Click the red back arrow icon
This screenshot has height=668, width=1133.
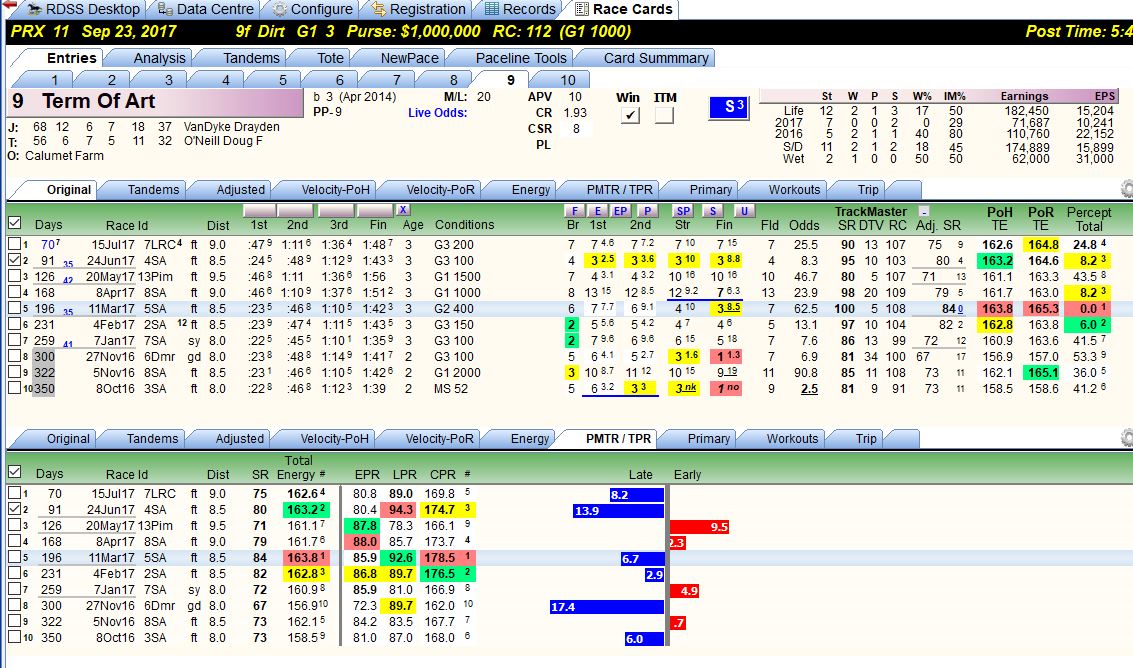click(10, 6)
